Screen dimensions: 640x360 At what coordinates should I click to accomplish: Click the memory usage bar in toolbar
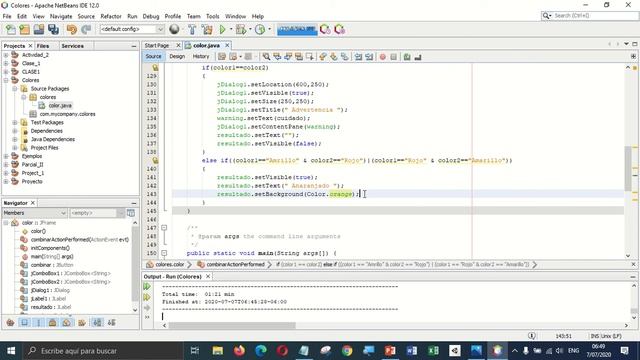[297, 29]
